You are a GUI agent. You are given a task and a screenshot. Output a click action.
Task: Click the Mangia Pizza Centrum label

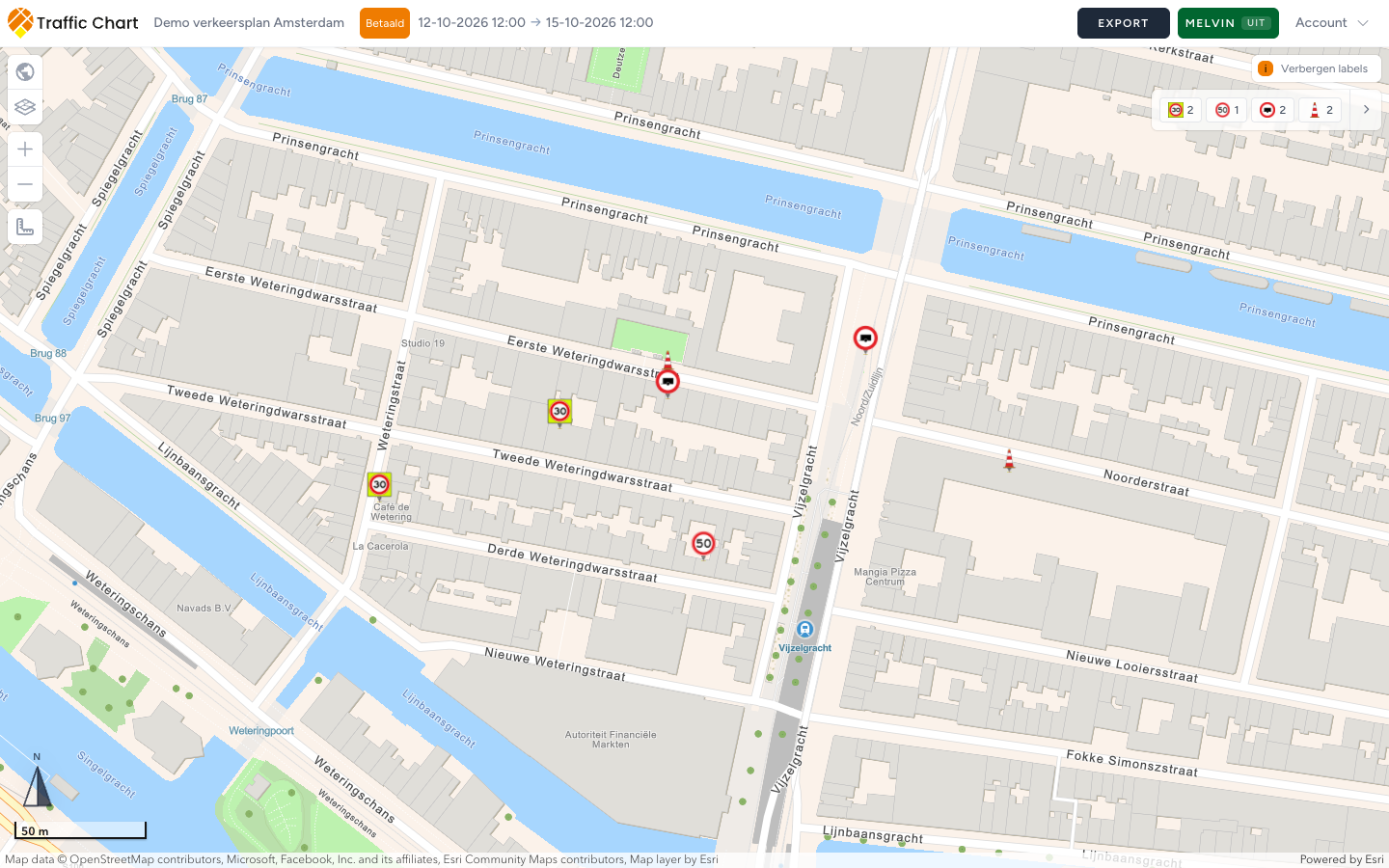coord(885,577)
